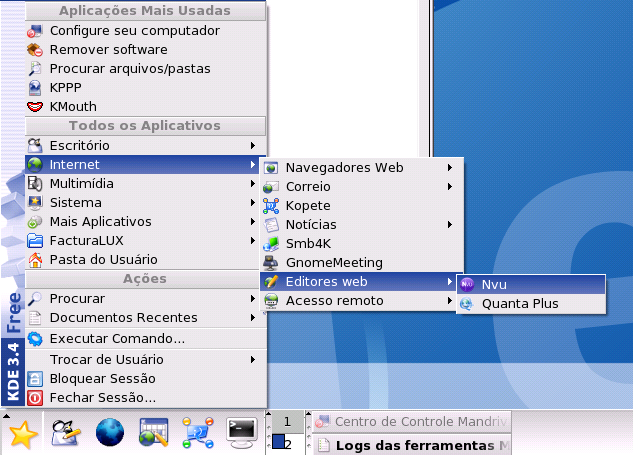The height and width of the screenshot is (455, 633).
Task: Click the Navegadores Web icon
Action: tap(271, 168)
